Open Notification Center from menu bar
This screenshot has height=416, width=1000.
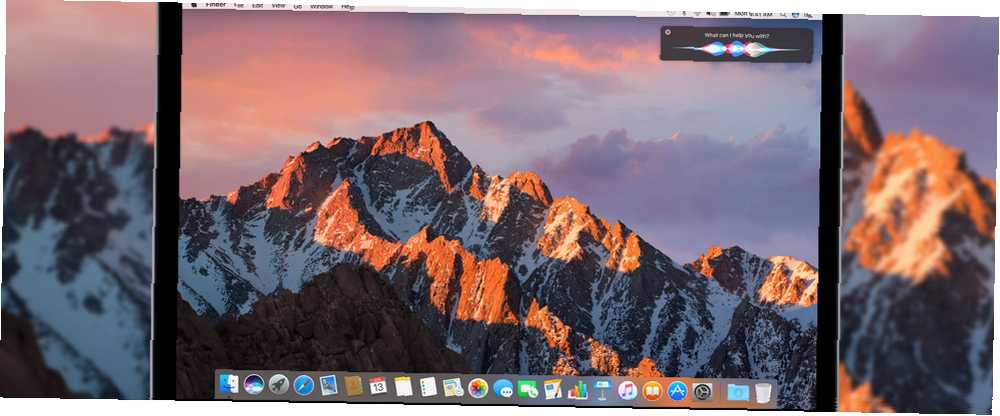click(807, 15)
